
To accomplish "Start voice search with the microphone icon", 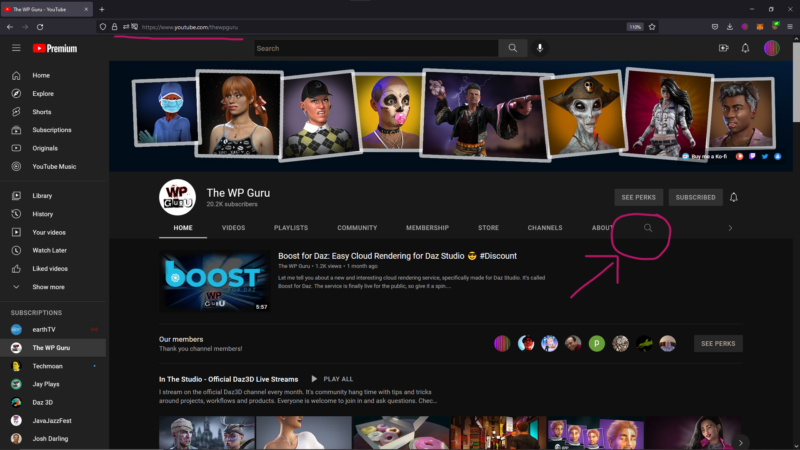I will 540,48.
